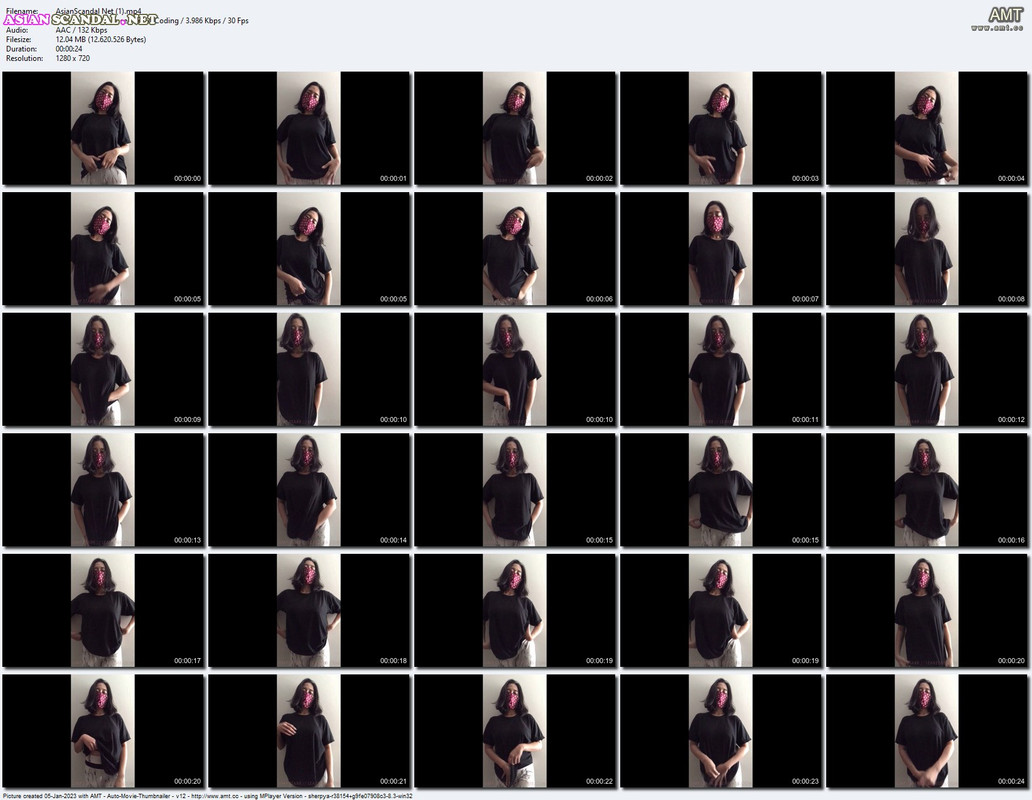Click the resolution value "1280 x 720"

coord(73,58)
